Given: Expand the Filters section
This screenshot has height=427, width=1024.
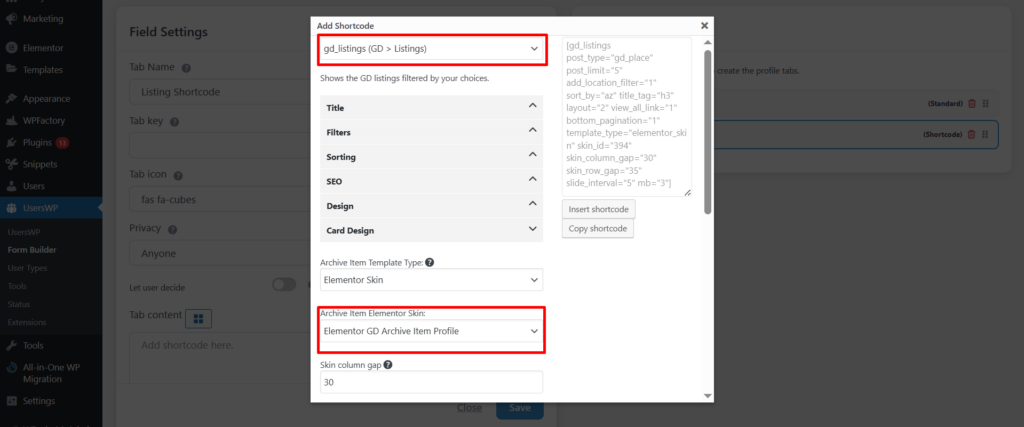Looking at the screenshot, I should [x=432, y=132].
